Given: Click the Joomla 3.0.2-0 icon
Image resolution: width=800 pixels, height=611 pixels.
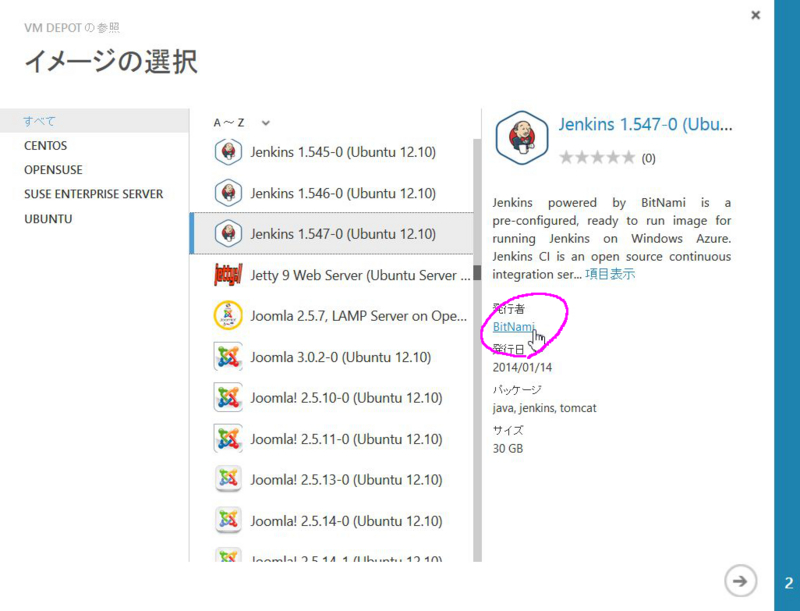Looking at the screenshot, I should click(228, 357).
